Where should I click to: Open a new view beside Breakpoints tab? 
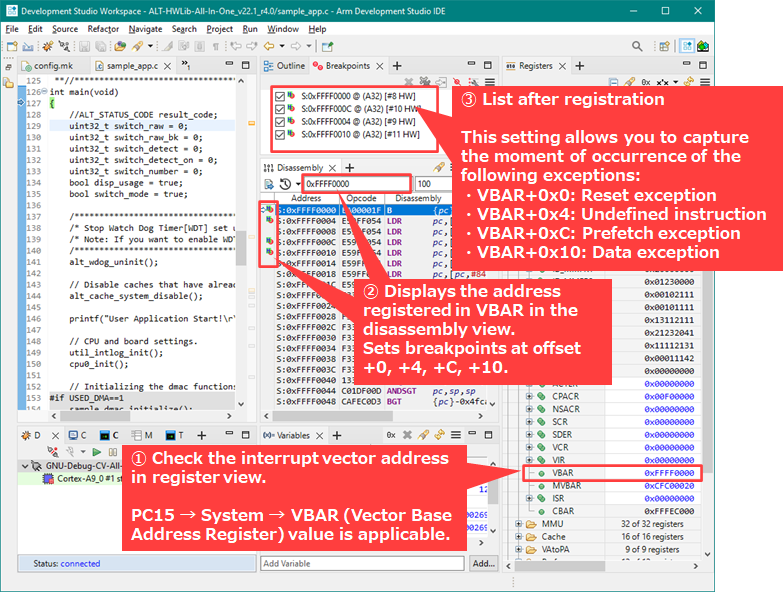[x=397, y=66]
